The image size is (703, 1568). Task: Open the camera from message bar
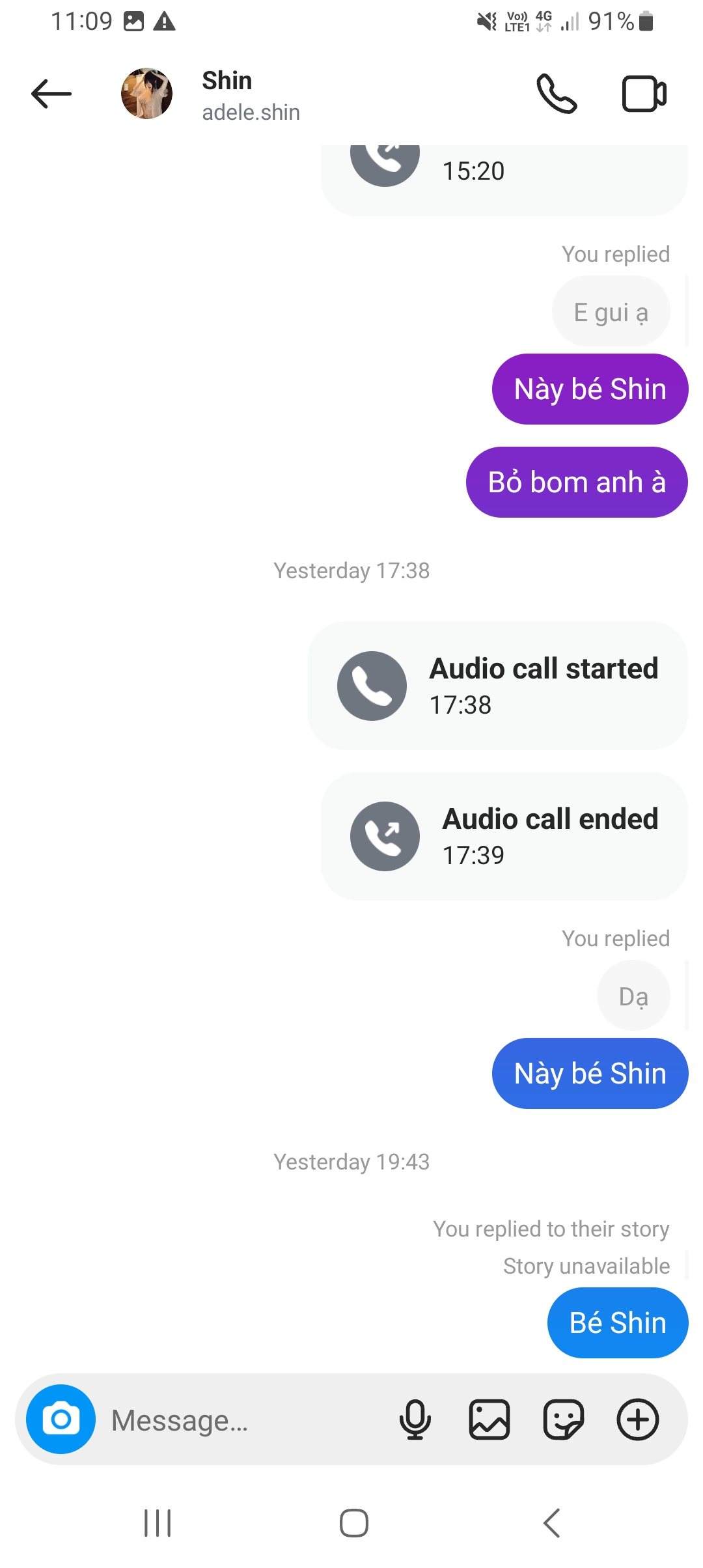61,1419
